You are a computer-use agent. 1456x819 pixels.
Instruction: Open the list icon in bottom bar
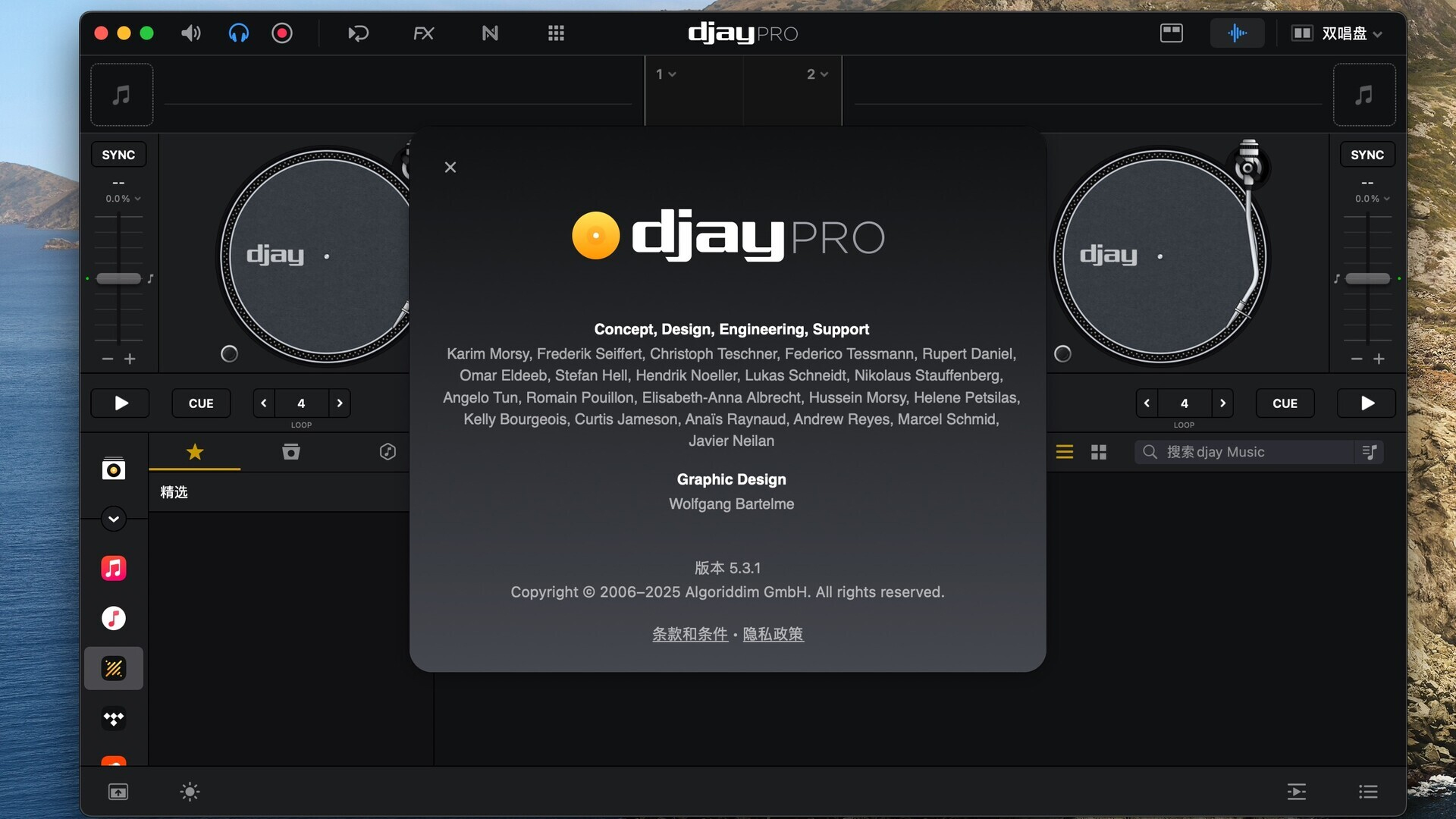[x=1368, y=792]
